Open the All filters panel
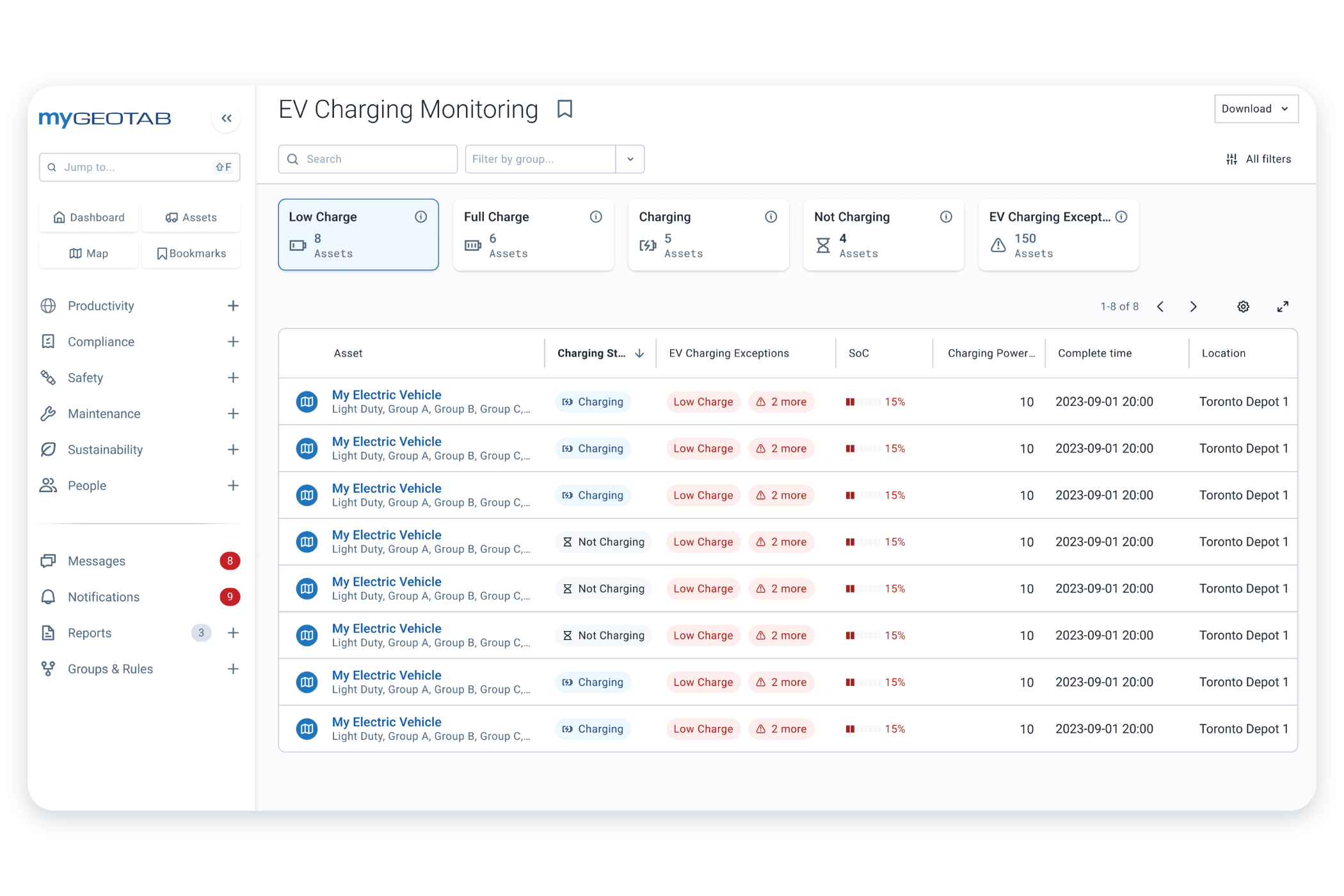Screen dimensions: 1344x896 [x=1258, y=159]
